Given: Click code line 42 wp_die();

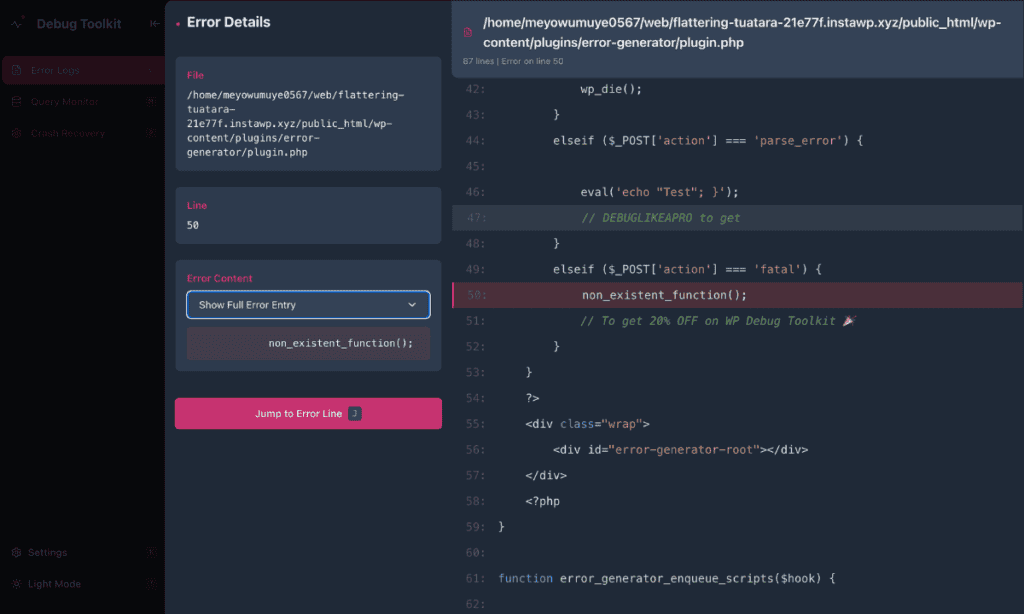Looking at the screenshot, I should pos(611,89).
